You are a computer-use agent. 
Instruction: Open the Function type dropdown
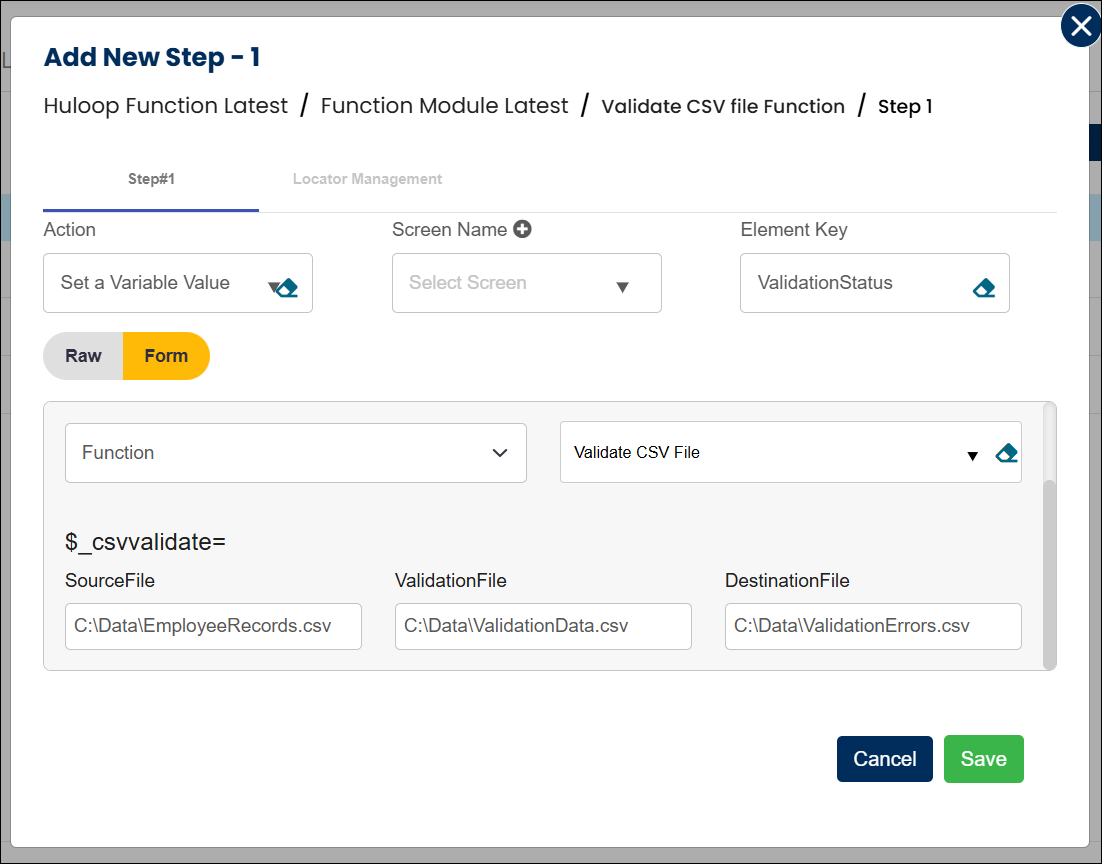[295, 453]
